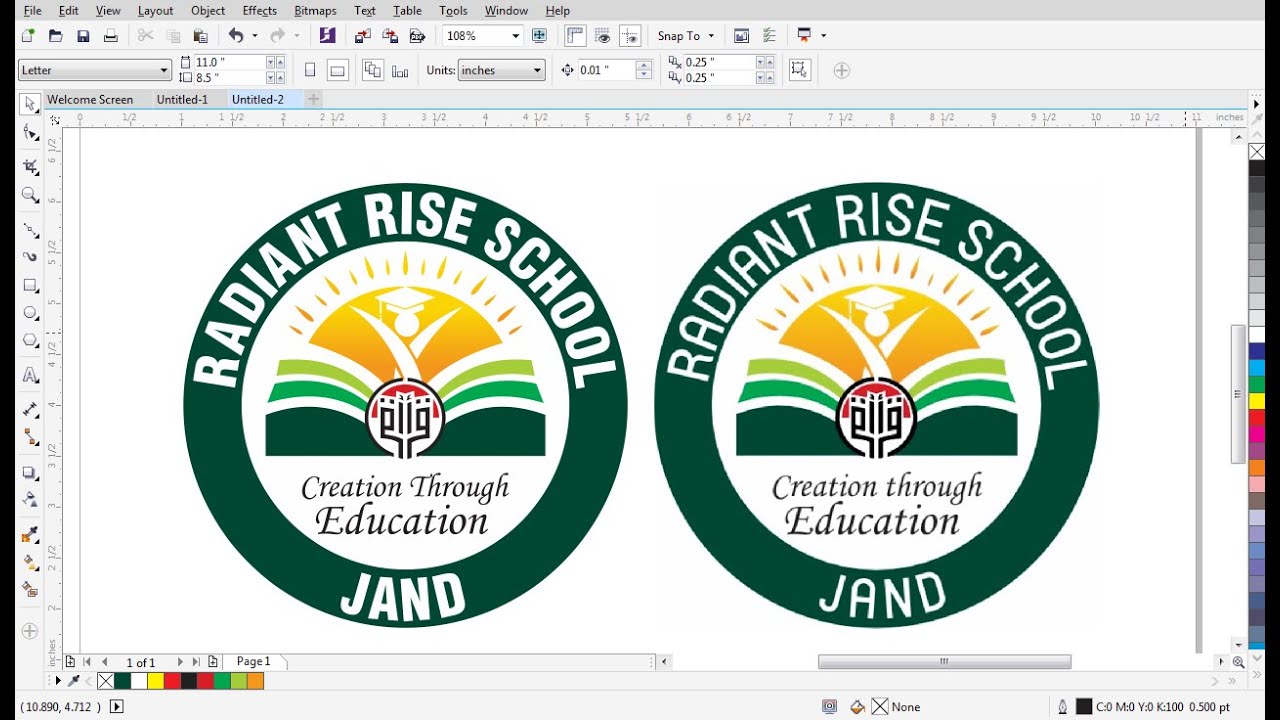
Task: Select the Interactive Fill tool
Action: point(30,562)
